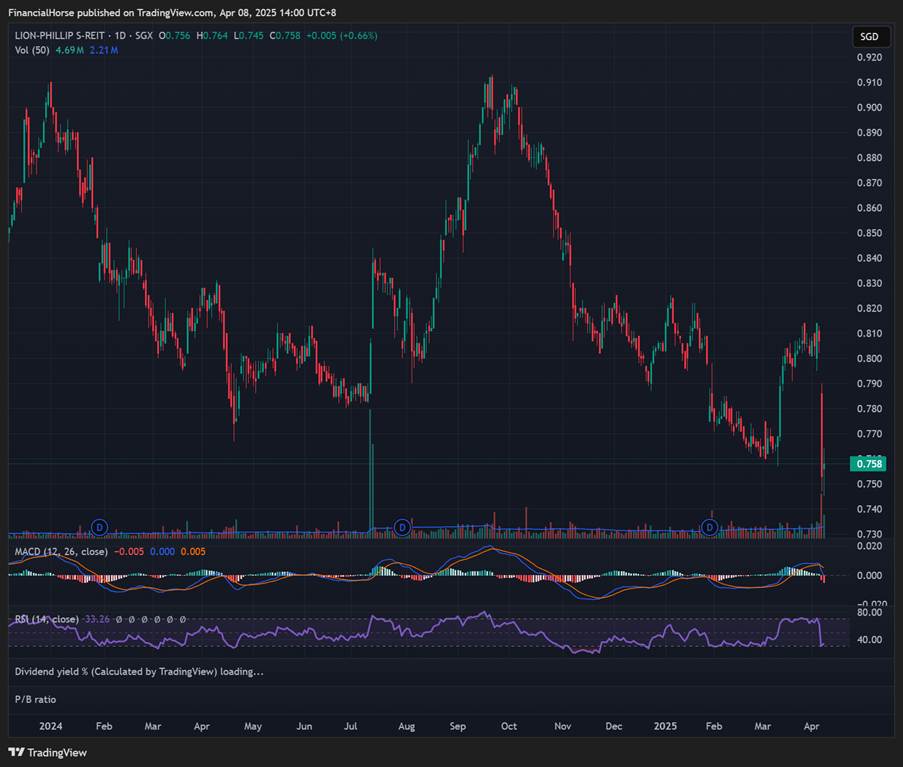The width and height of the screenshot is (903, 767).
Task: Click the Nov label on time axis
Action: pyautogui.click(x=563, y=726)
